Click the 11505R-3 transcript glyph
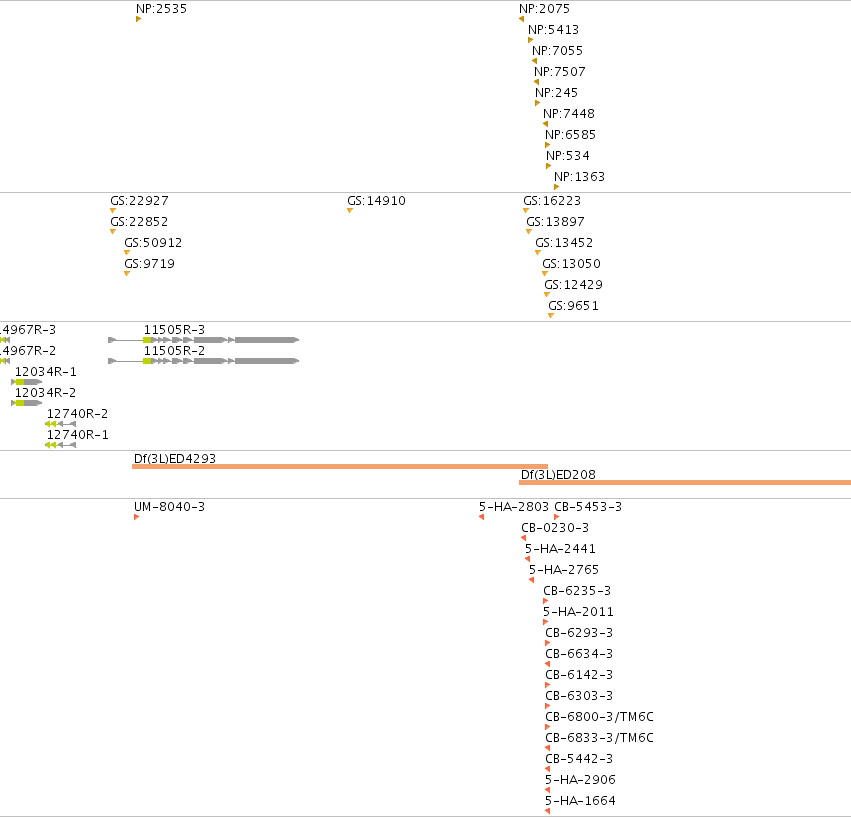Image resolution: width=851 pixels, height=817 pixels. pyautogui.click(x=204, y=340)
